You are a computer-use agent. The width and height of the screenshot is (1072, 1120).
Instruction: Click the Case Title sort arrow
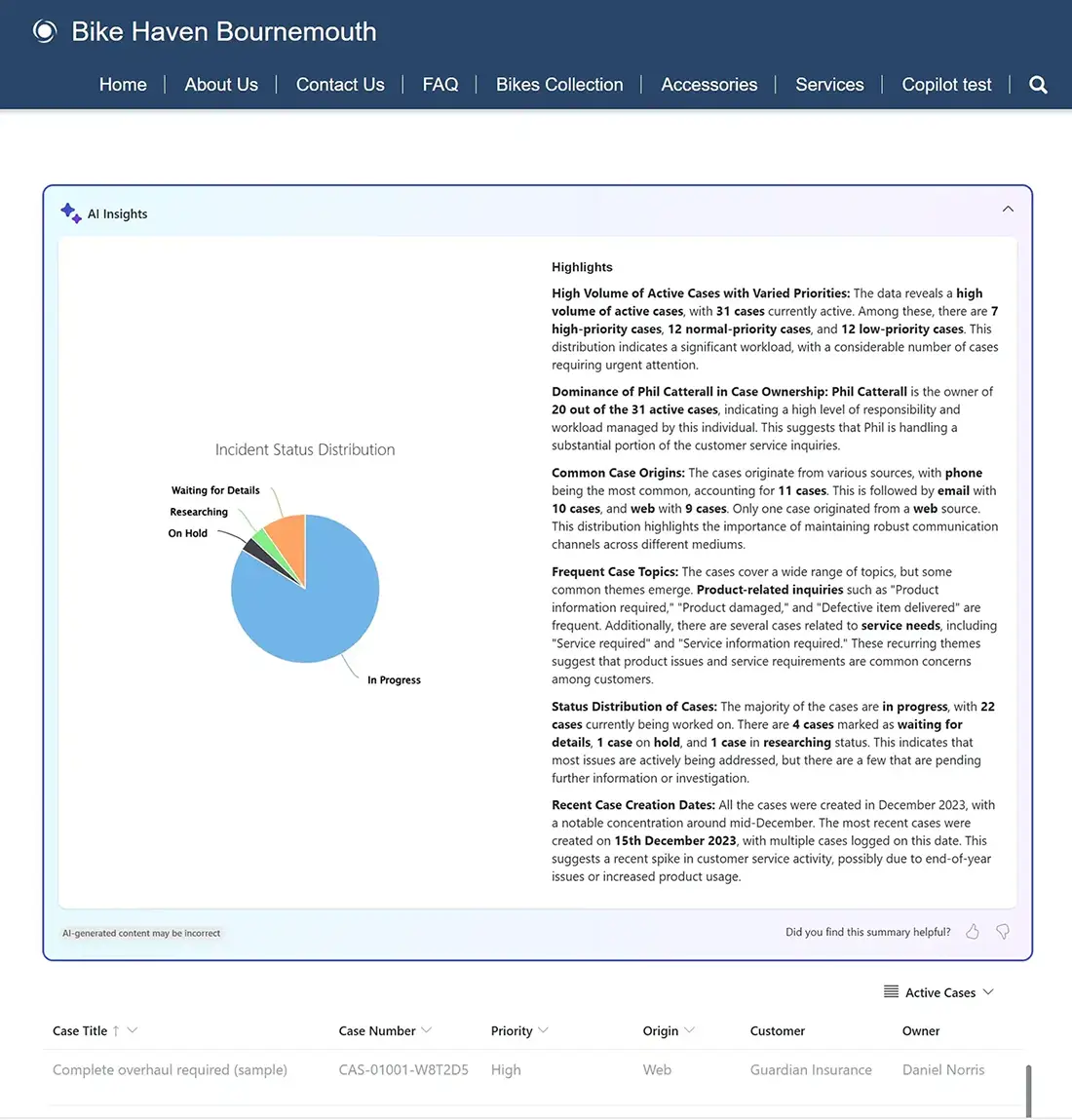pyautogui.click(x=116, y=1031)
